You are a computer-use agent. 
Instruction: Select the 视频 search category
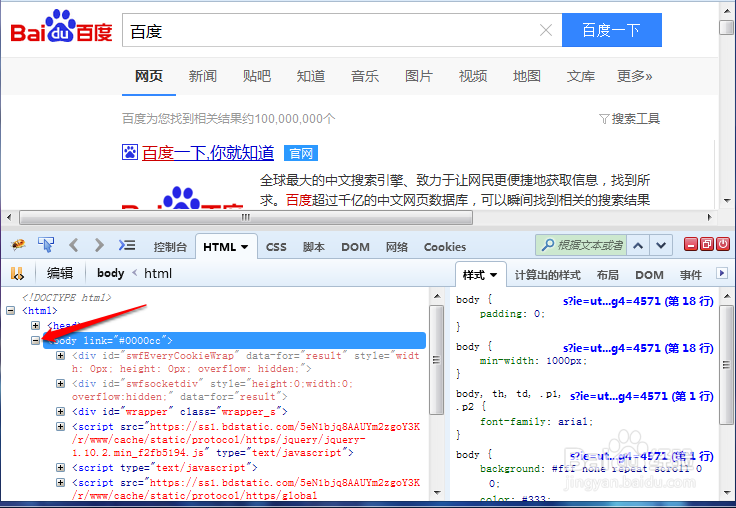tap(473, 76)
